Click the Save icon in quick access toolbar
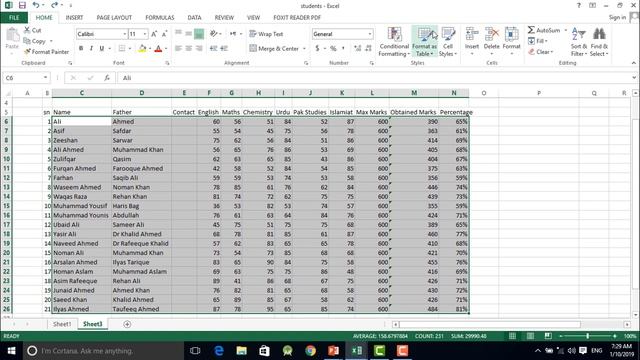Viewport: 640px width, 360px height. (22, 5)
